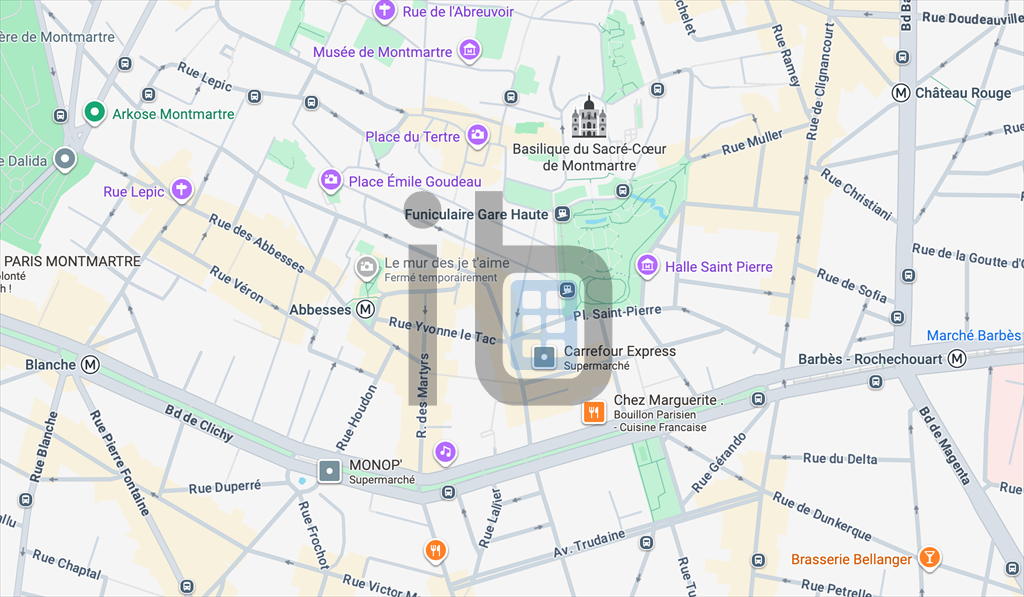Click the Basilique du Sacré-Cœur landmark icon
Image resolution: width=1024 pixels, height=597 pixels.
point(588,112)
